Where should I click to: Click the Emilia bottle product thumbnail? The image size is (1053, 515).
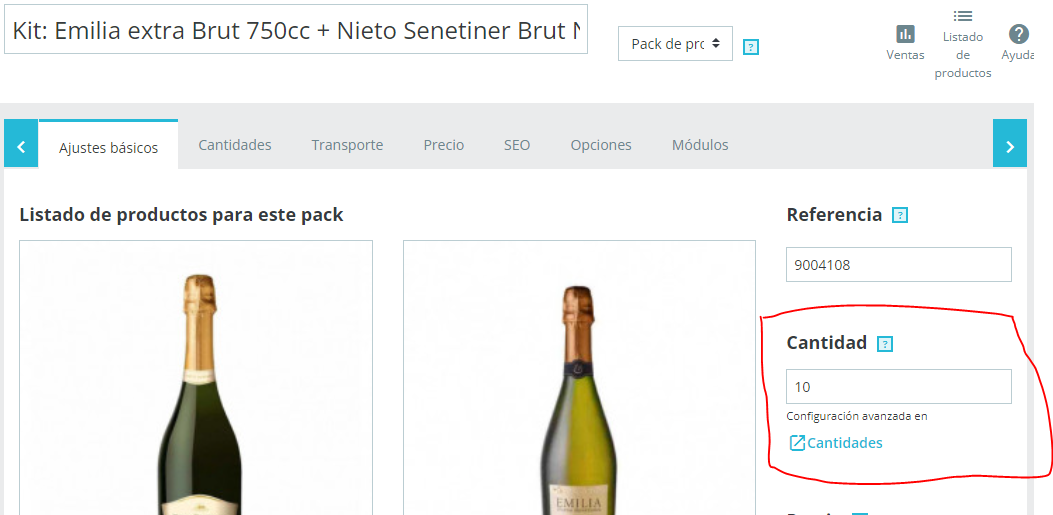coord(579,400)
